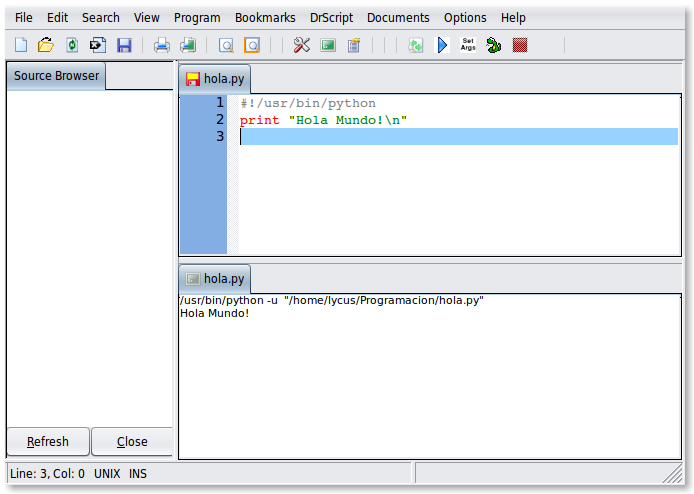The height and width of the screenshot is (494, 694).
Task: Click the Source Browser tab
Action: click(x=56, y=76)
